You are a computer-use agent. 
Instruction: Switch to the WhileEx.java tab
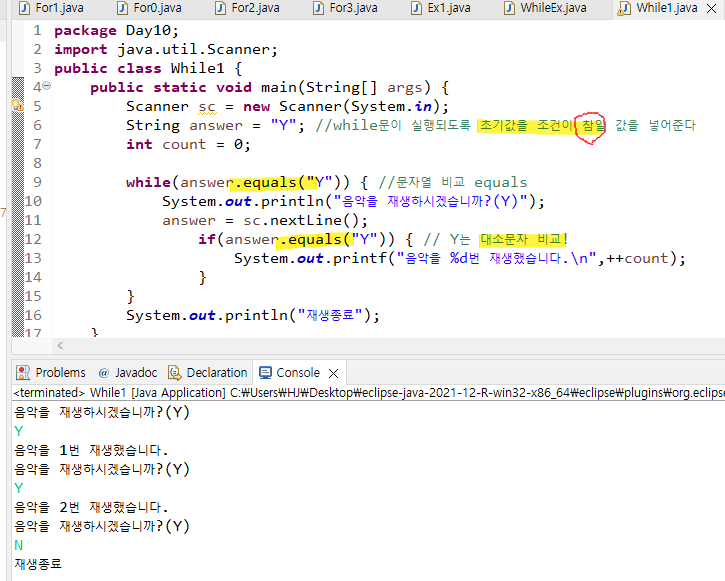(546, 8)
